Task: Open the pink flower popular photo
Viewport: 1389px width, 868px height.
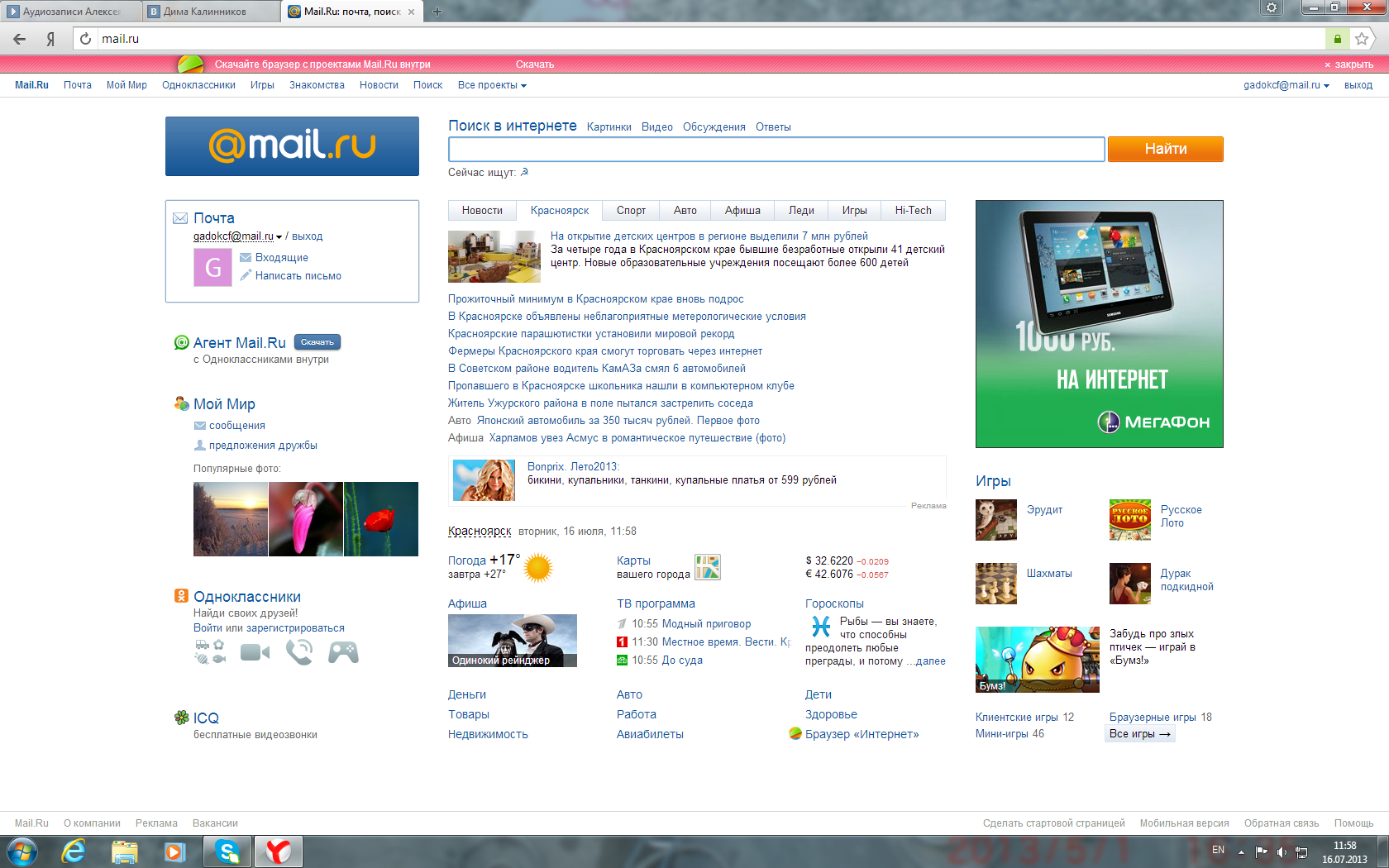Action: [x=306, y=519]
